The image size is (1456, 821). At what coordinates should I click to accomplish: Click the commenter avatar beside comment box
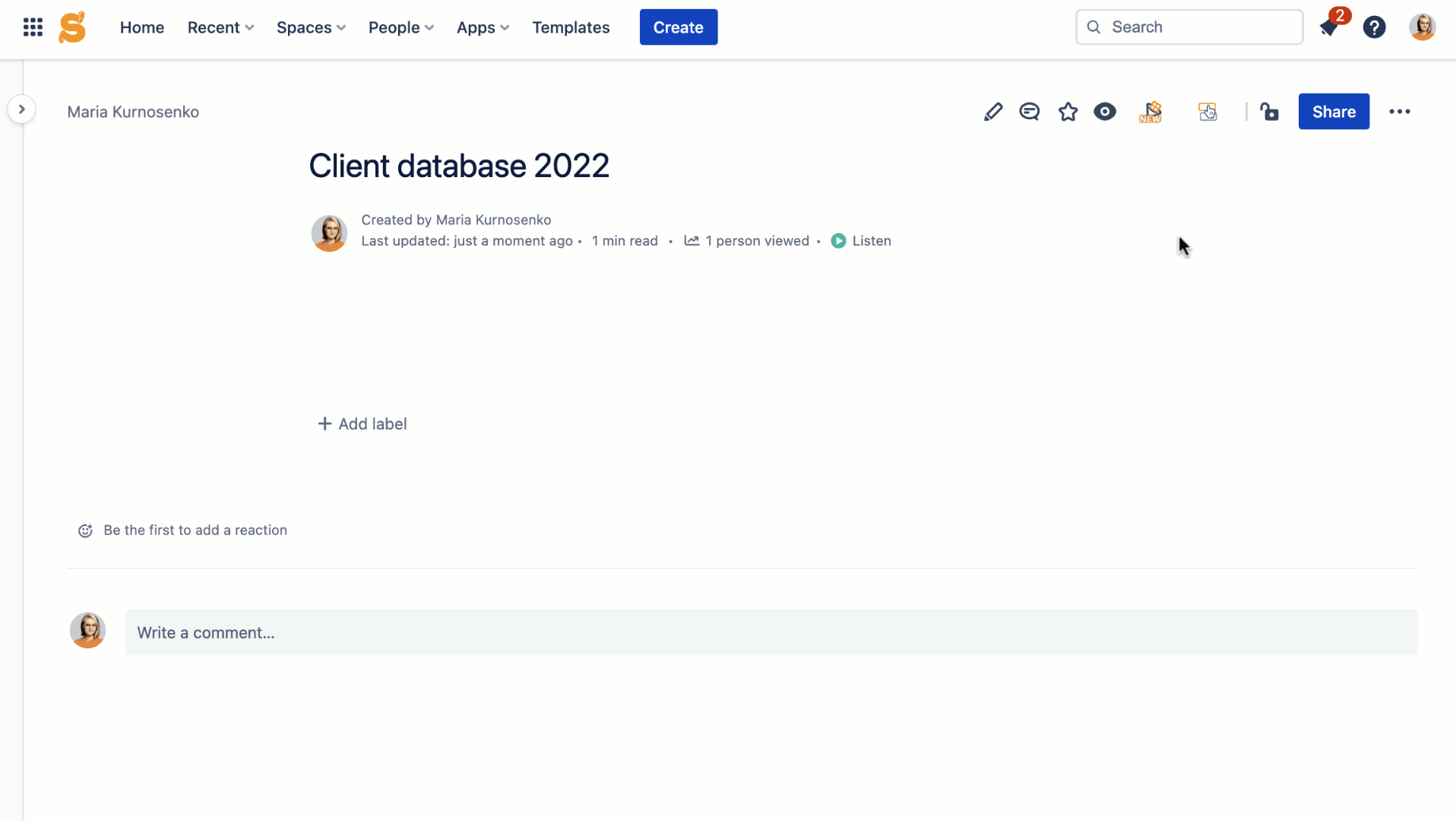click(87, 630)
